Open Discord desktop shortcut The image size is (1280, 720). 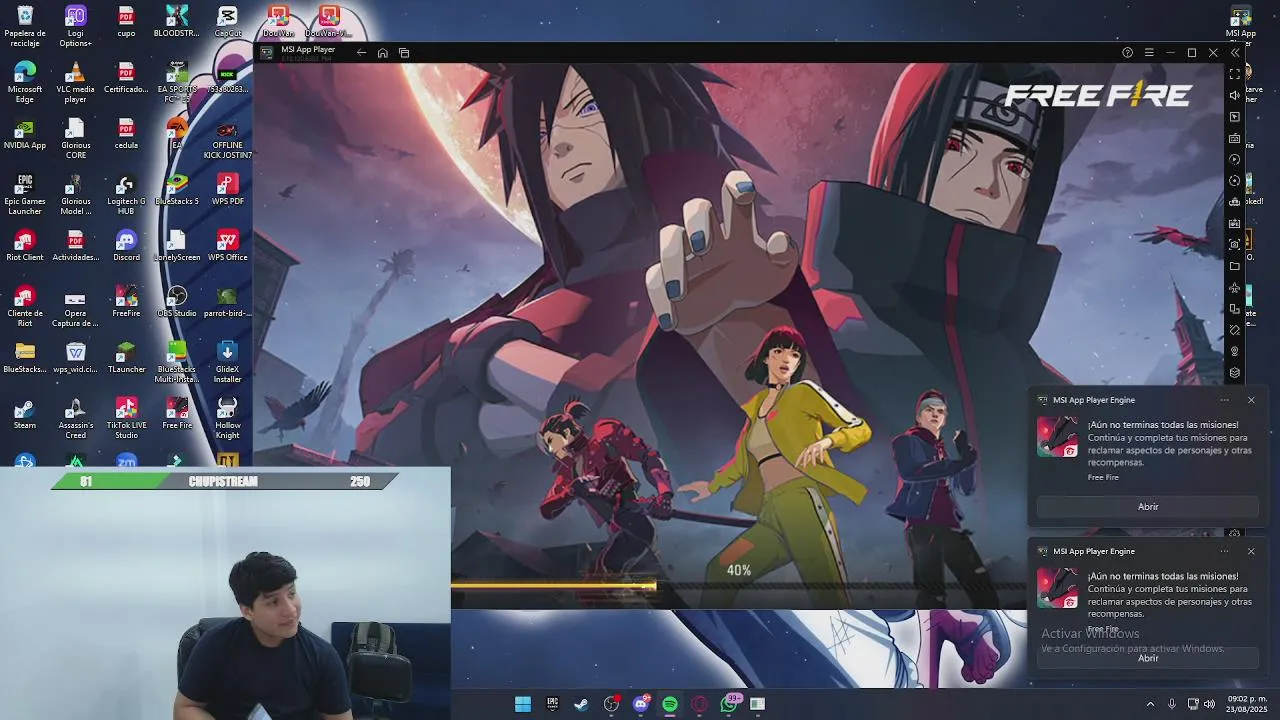(126, 246)
